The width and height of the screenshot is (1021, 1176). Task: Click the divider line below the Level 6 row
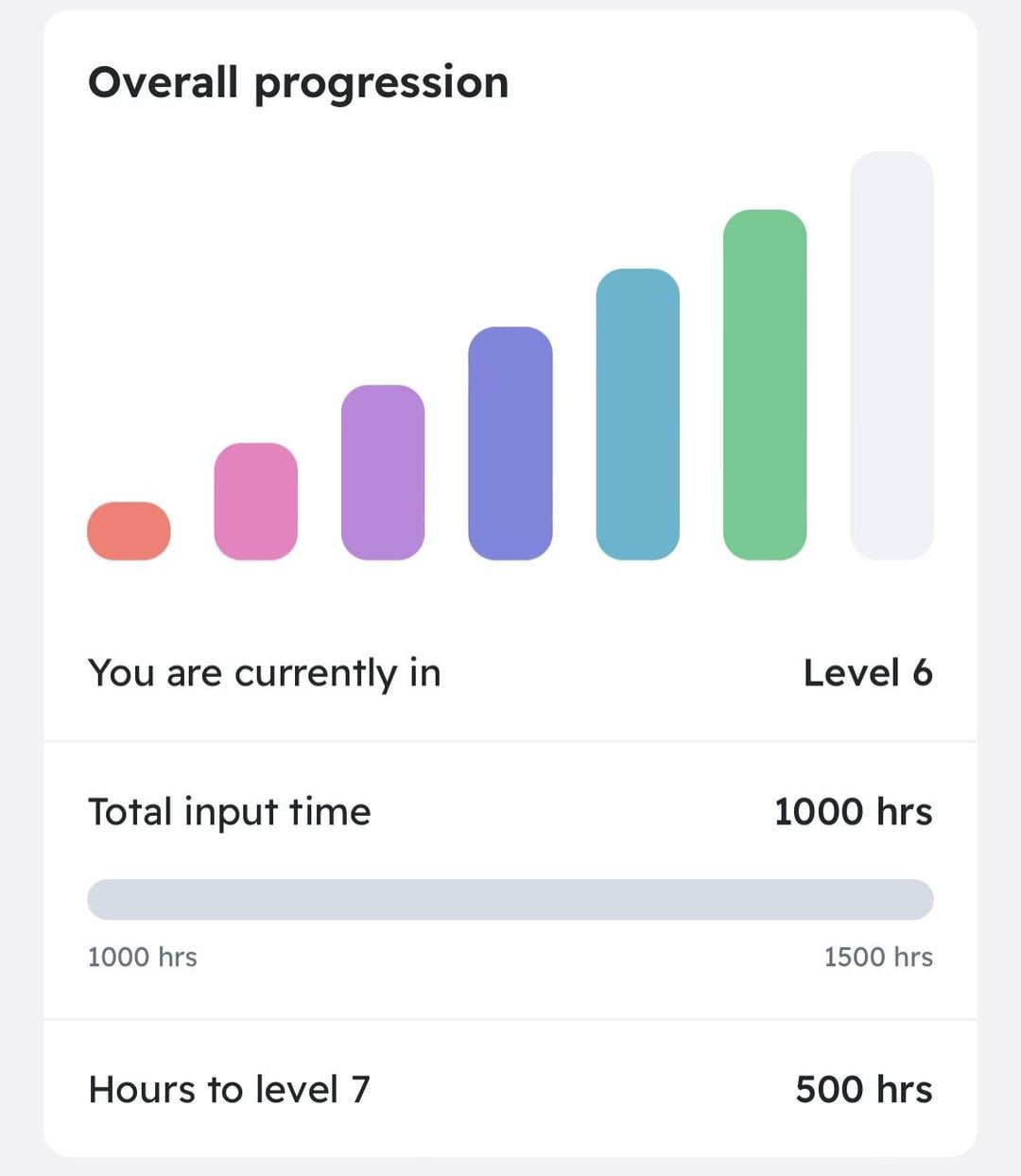[x=510, y=742]
